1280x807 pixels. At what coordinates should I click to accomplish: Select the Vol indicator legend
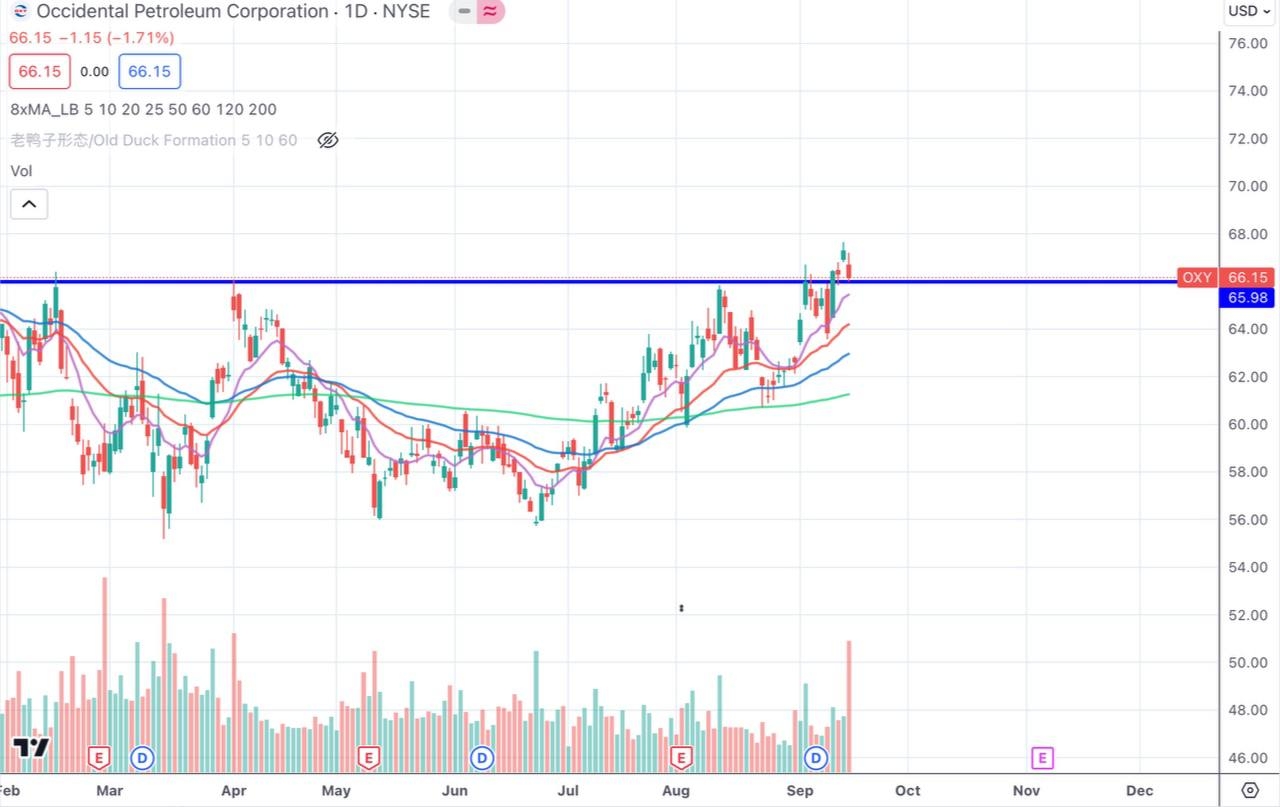tap(21, 171)
